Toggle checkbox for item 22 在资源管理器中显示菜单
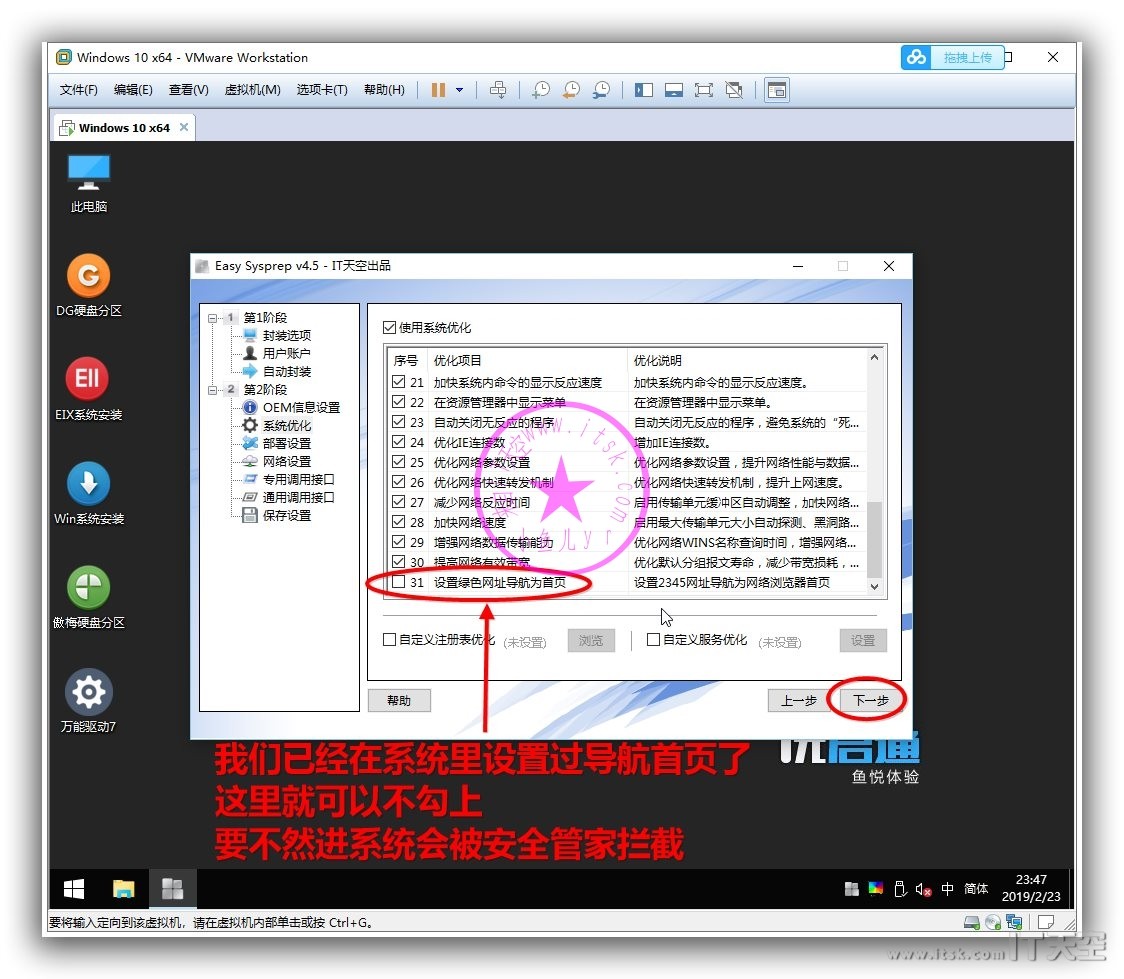The image size is (1124, 979). [x=399, y=402]
